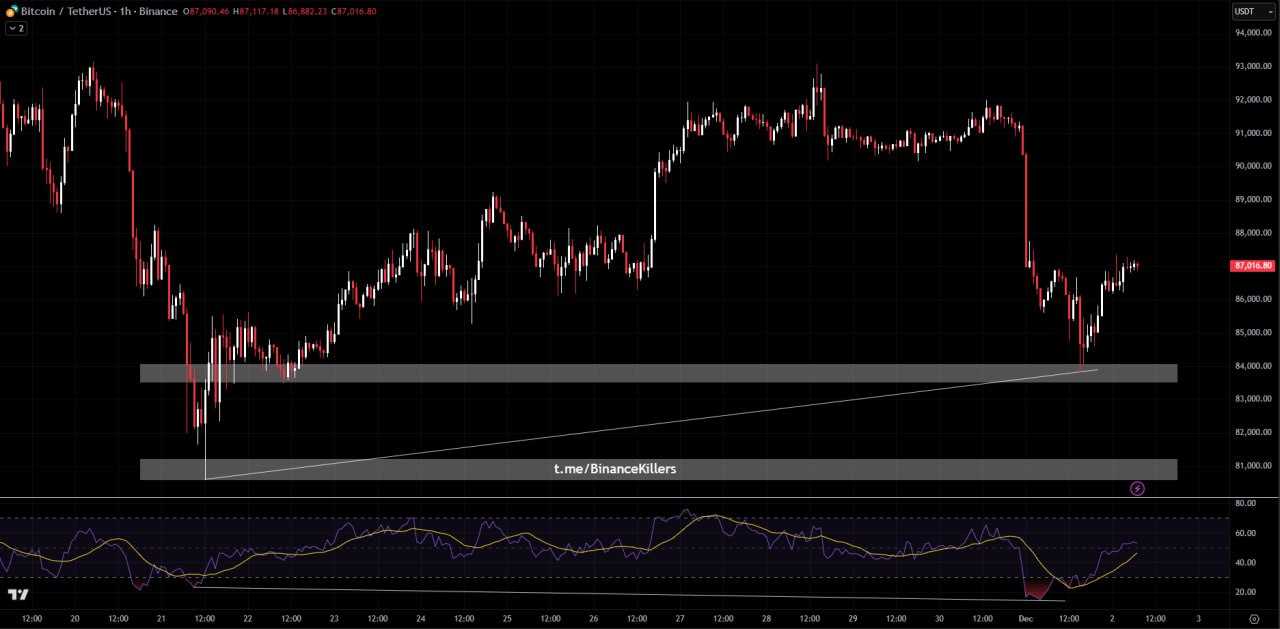The image size is (1280, 629).
Task: Select the RSI divergence trendline in lower pane
Action: click(x=600, y=593)
